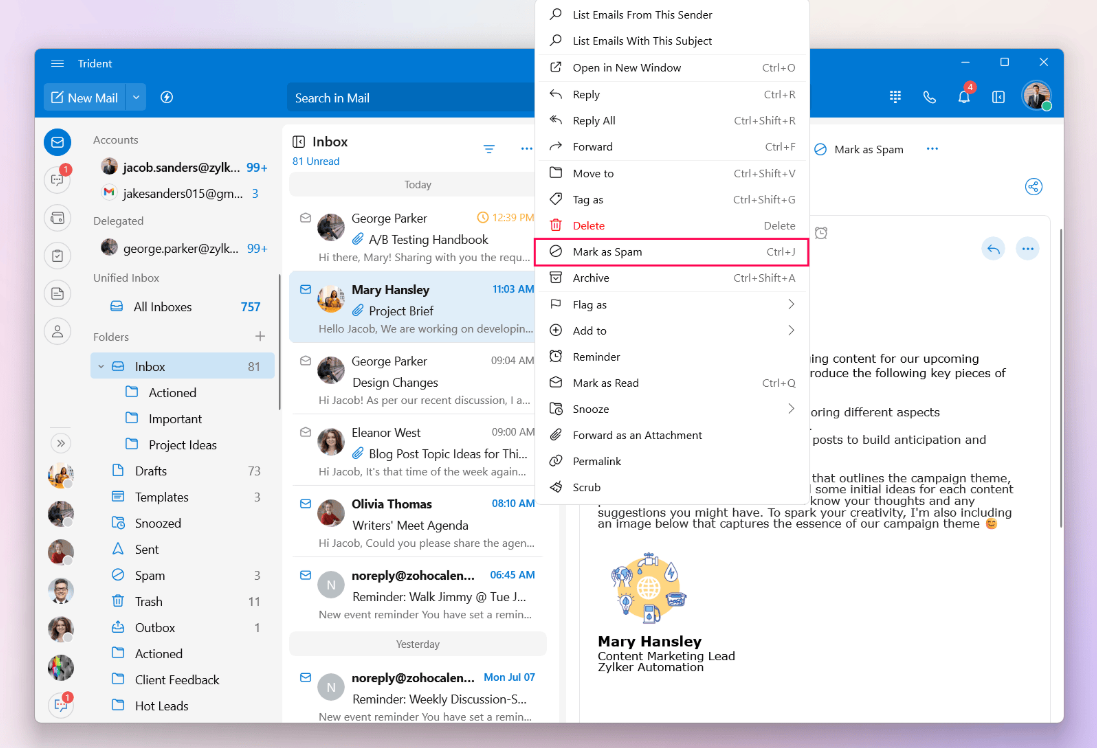Image resolution: width=1097 pixels, height=748 pixels.
Task: Add a new folder with plus icon
Action: point(260,337)
